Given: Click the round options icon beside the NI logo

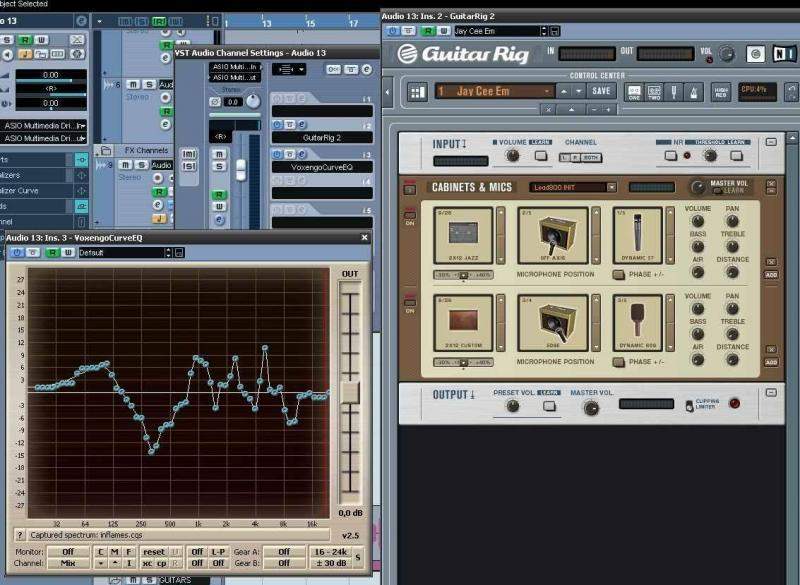Looking at the screenshot, I should 756,54.
